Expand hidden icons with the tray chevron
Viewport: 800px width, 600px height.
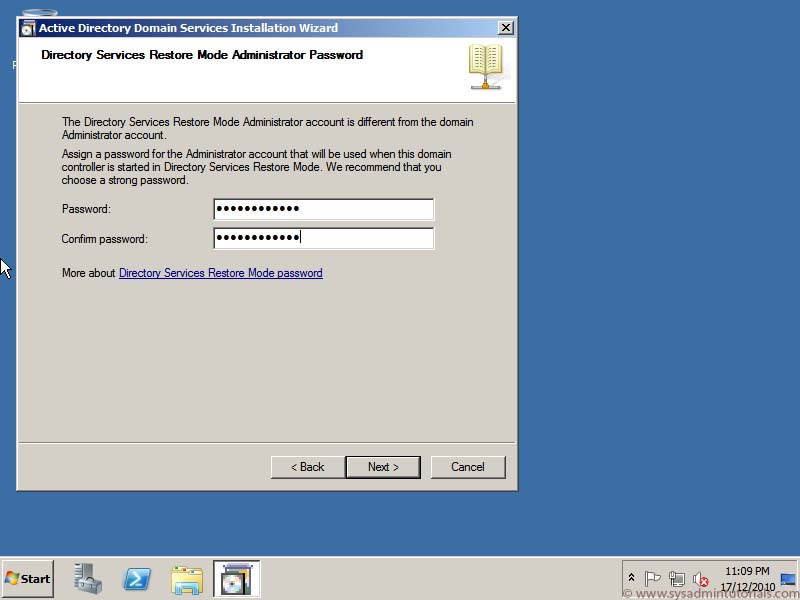[x=630, y=577]
